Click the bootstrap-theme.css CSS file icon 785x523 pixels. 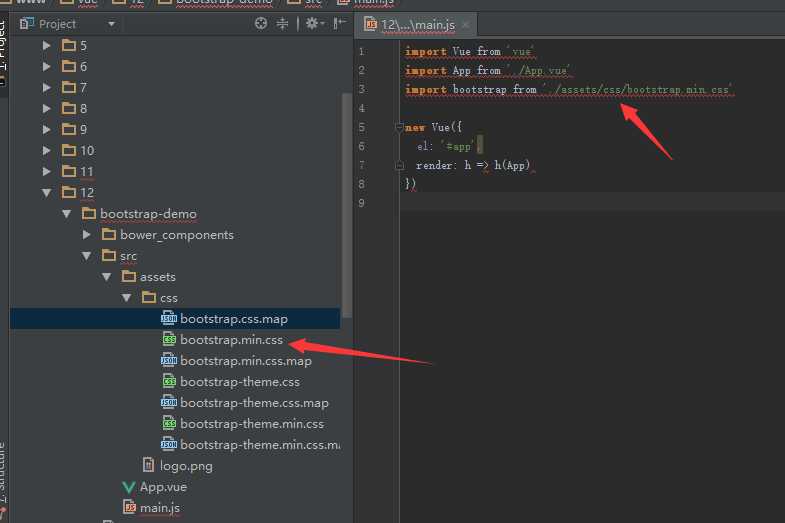click(169, 381)
